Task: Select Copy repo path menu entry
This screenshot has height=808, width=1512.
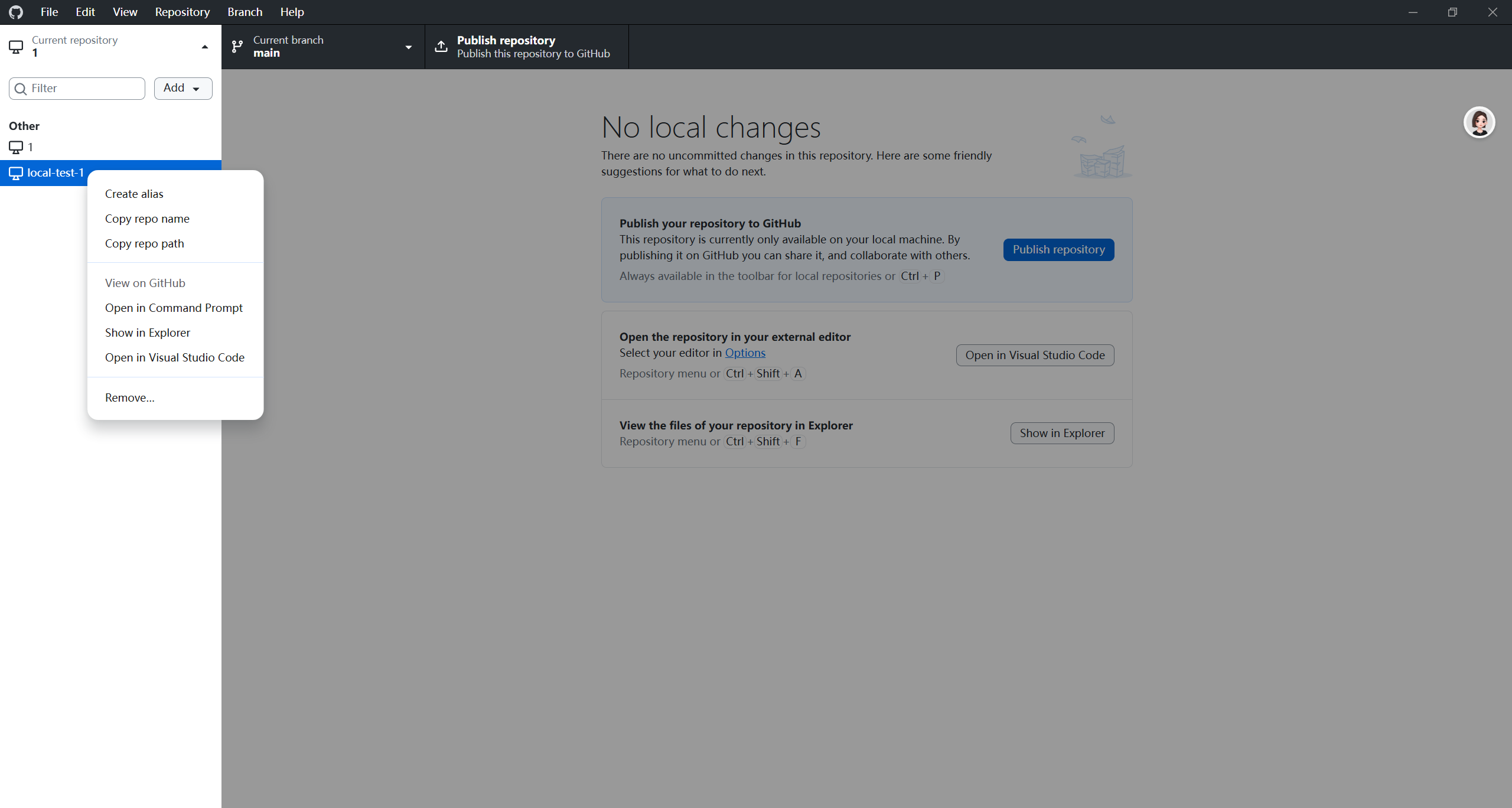Action: pos(144,243)
